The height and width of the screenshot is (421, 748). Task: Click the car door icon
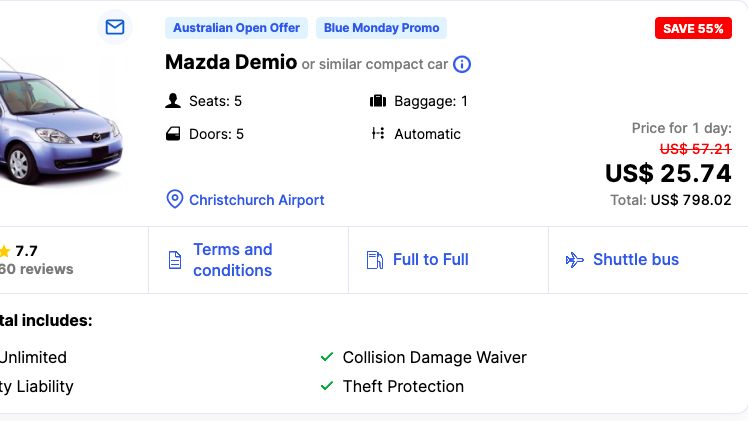click(x=173, y=134)
